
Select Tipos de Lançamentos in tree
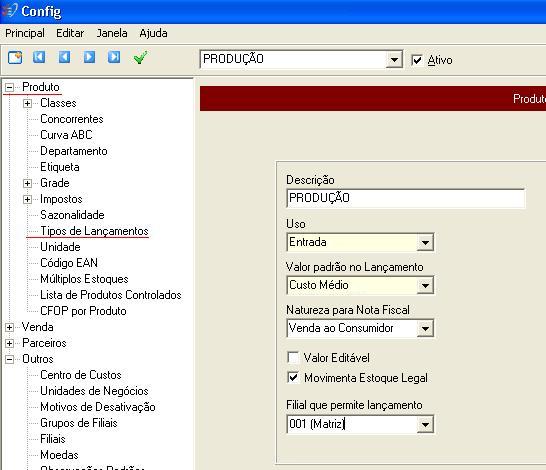coord(94,231)
